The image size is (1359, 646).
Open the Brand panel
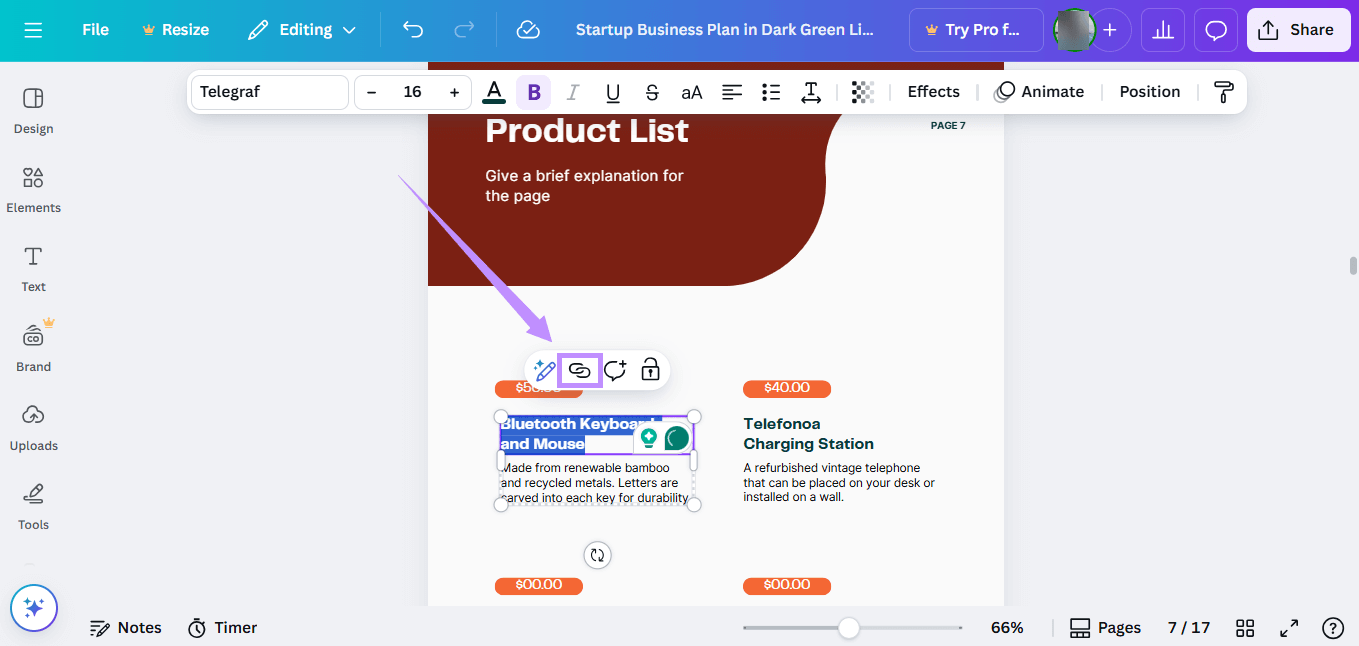point(32,347)
